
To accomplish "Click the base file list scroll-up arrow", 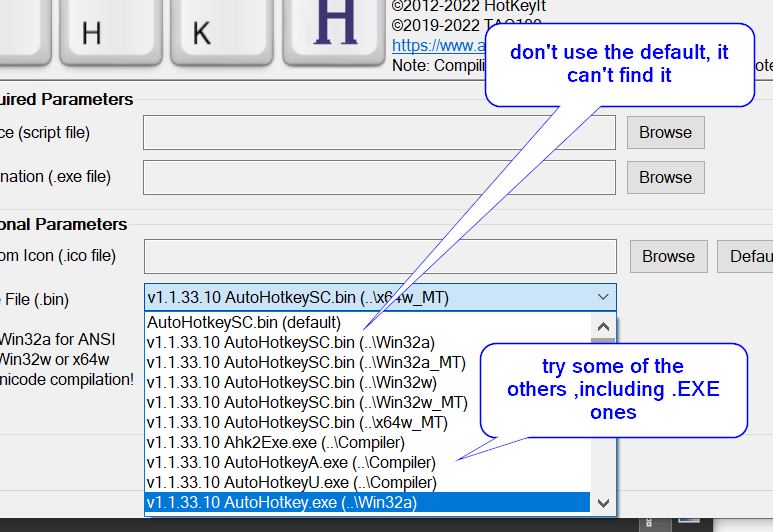I will 603,326.
